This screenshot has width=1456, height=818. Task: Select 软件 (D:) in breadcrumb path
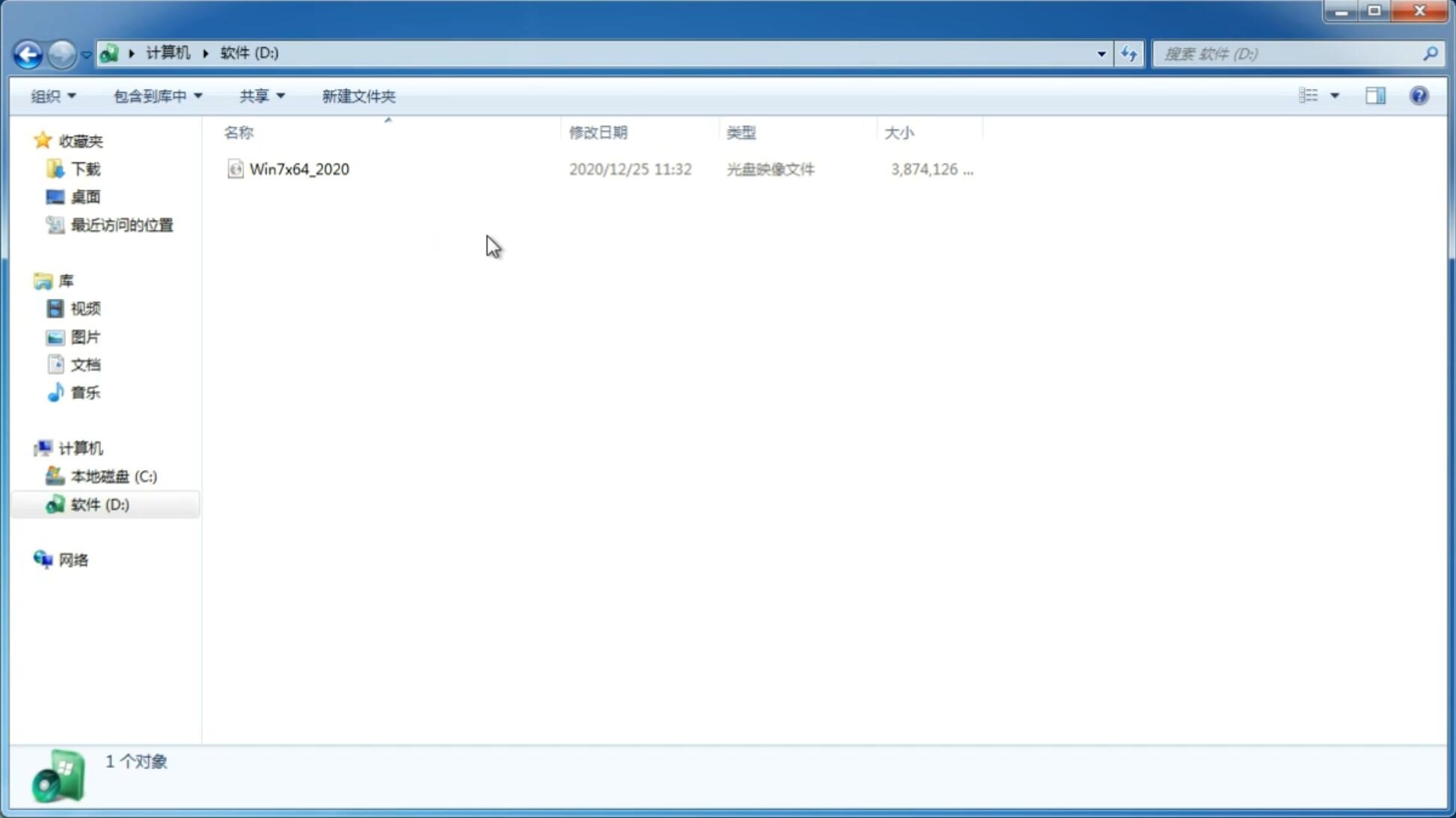pos(249,53)
